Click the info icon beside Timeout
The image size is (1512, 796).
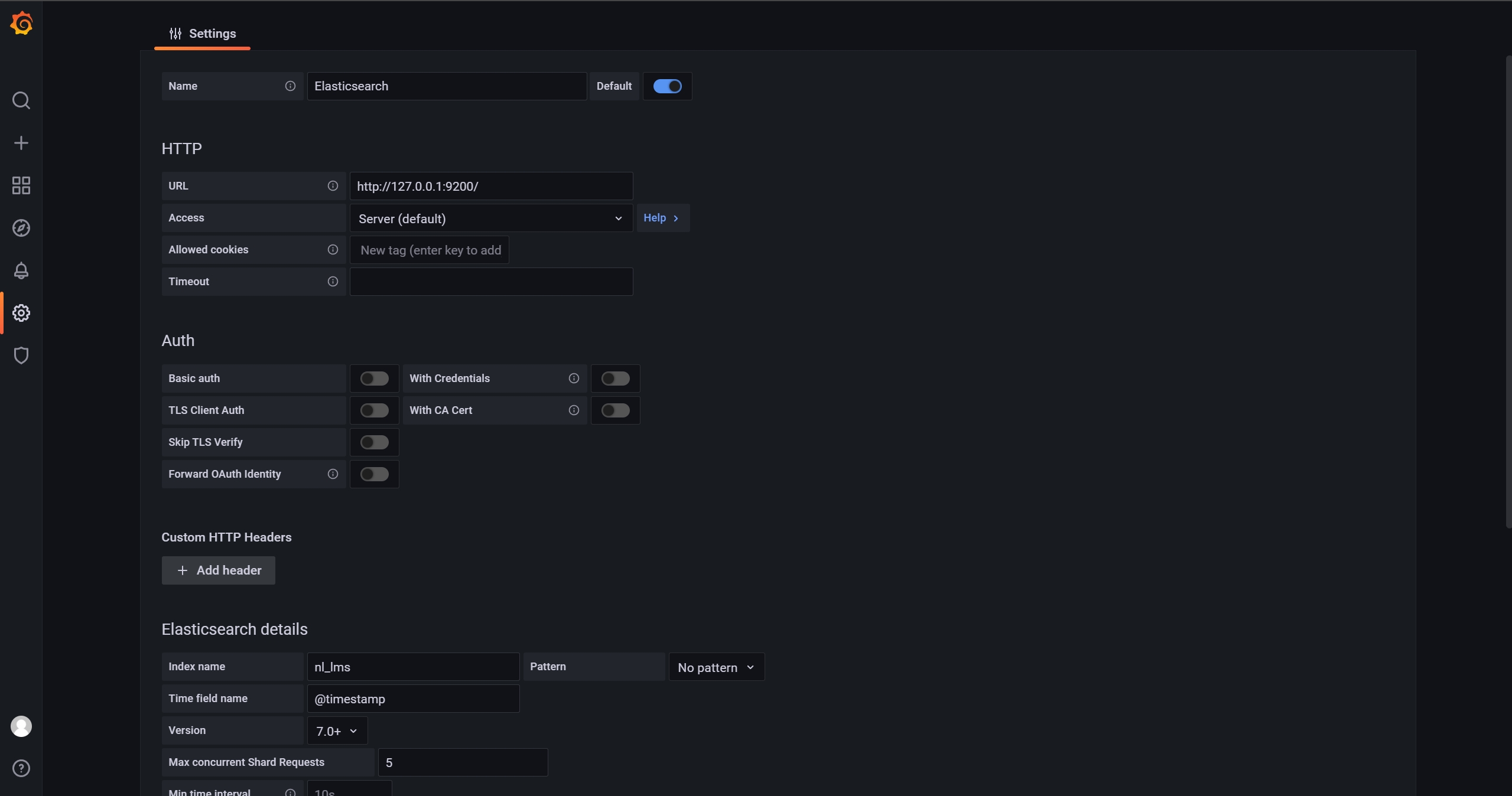pyautogui.click(x=333, y=282)
